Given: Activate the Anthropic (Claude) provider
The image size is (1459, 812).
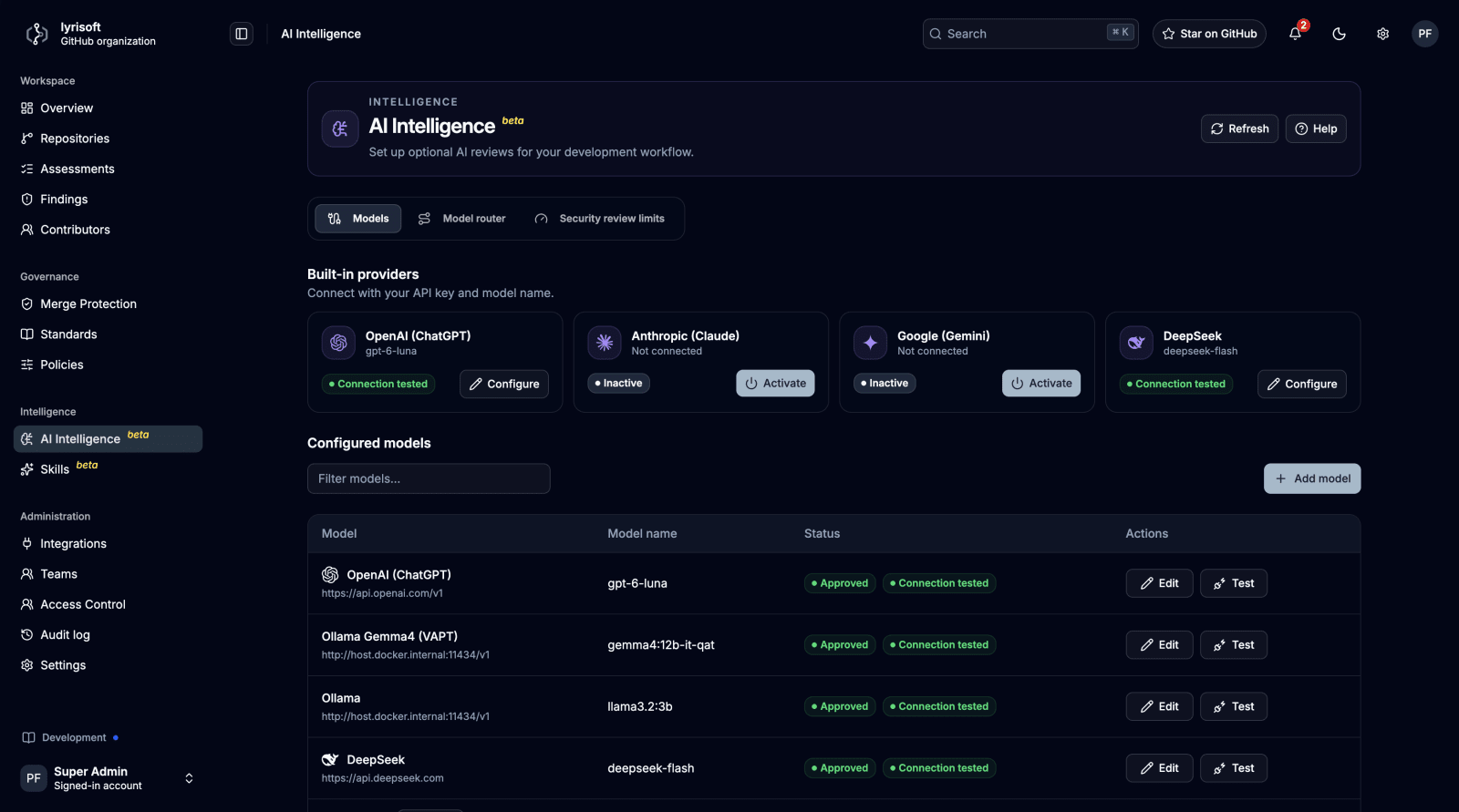Looking at the screenshot, I should (x=775, y=384).
